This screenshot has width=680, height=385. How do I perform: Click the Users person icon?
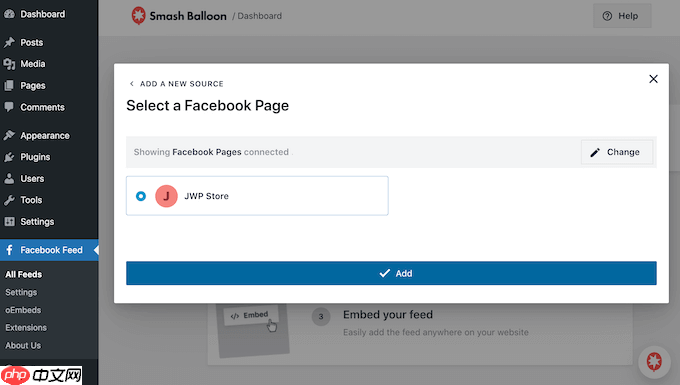pos(9,179)
